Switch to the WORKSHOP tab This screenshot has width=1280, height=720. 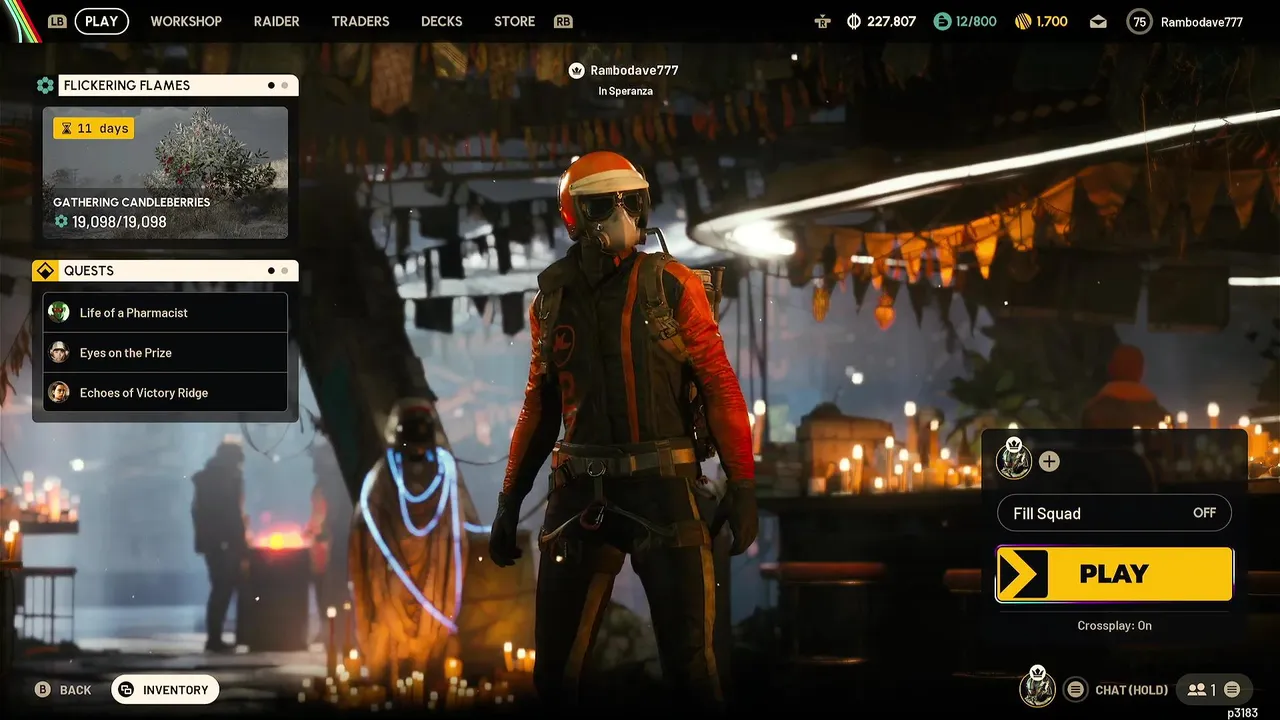click(x=186, y=21)
